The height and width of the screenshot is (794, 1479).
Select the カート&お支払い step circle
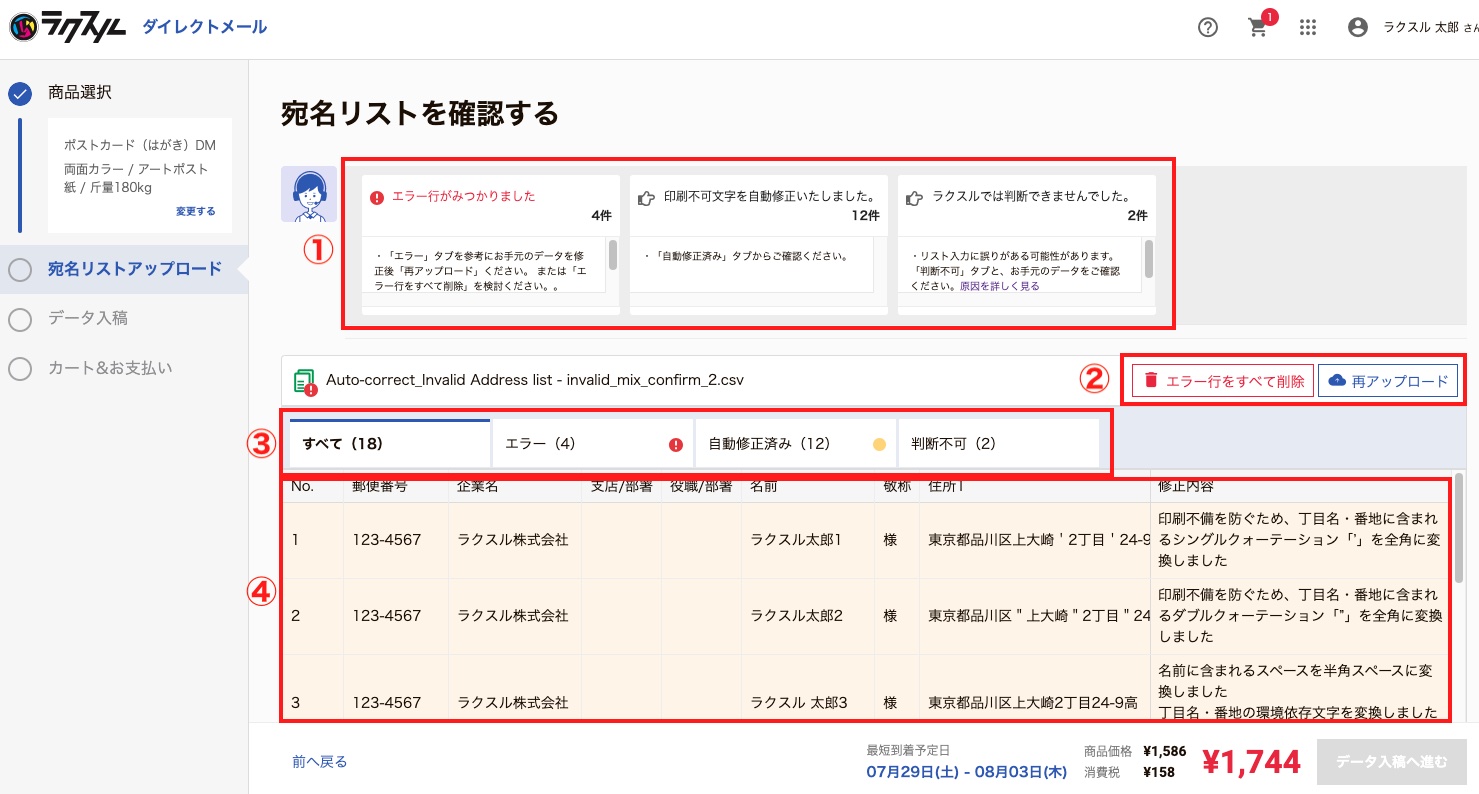[20, 369]
